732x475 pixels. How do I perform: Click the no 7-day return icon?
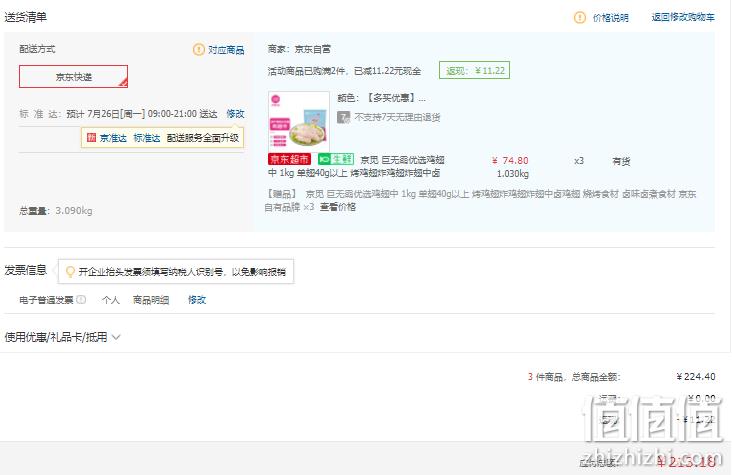click(x=343, y=117)
